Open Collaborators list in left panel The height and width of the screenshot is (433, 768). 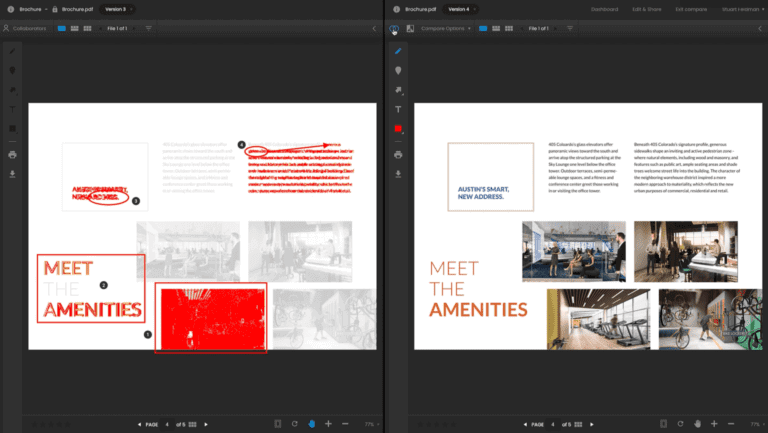(x=28, y=28)
